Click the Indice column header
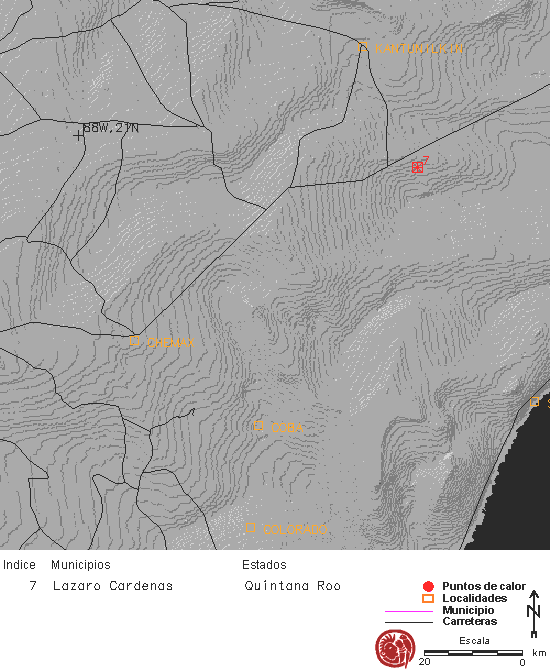550x670 pixels. tap(19, 565)
